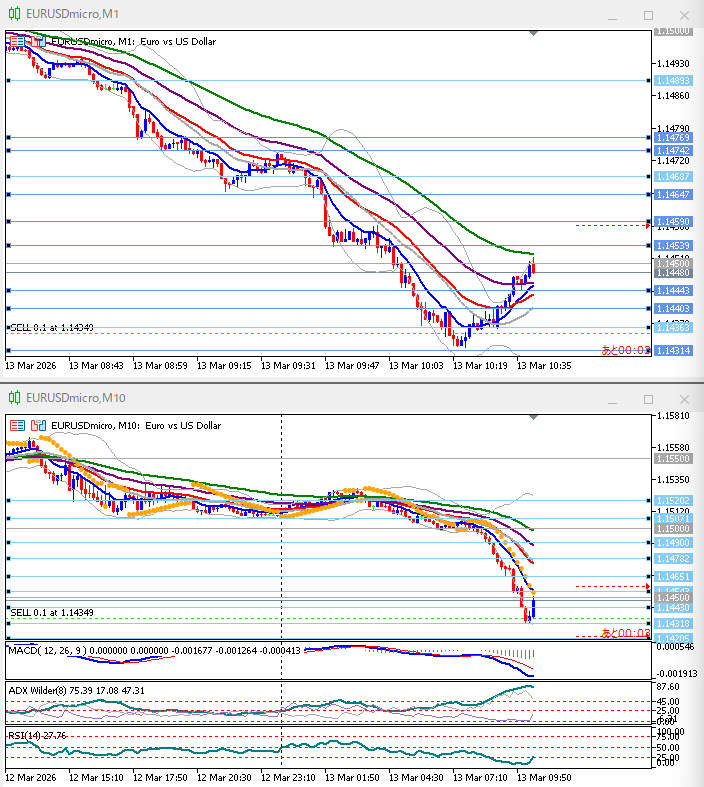The image size is (704, 787).
Task: Click the chart shift triangle on M1 chart
Action: coord(532,33)
